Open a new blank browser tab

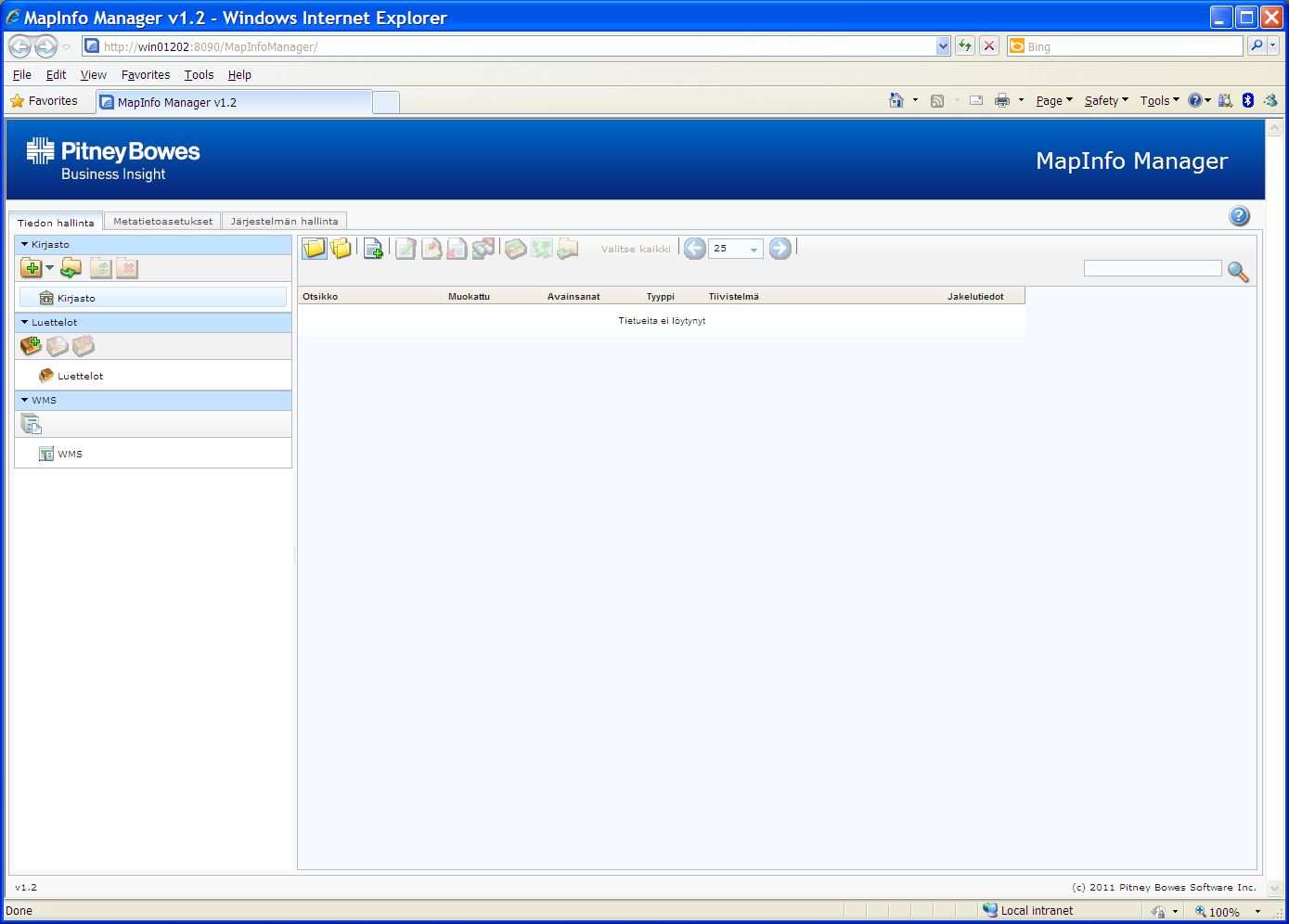click(x=386, y=103)
